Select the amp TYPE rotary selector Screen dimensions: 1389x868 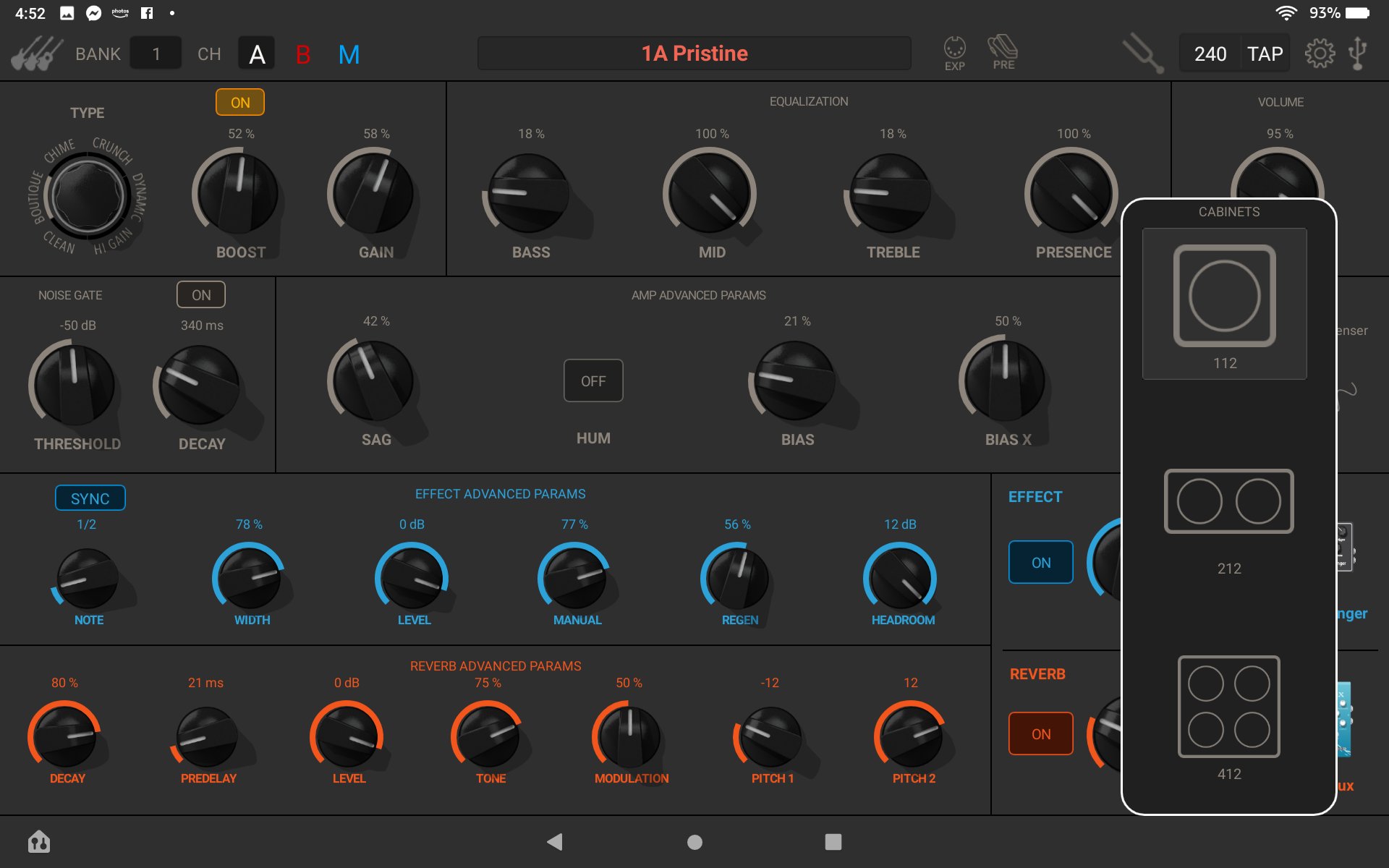(x=88, y=195)
